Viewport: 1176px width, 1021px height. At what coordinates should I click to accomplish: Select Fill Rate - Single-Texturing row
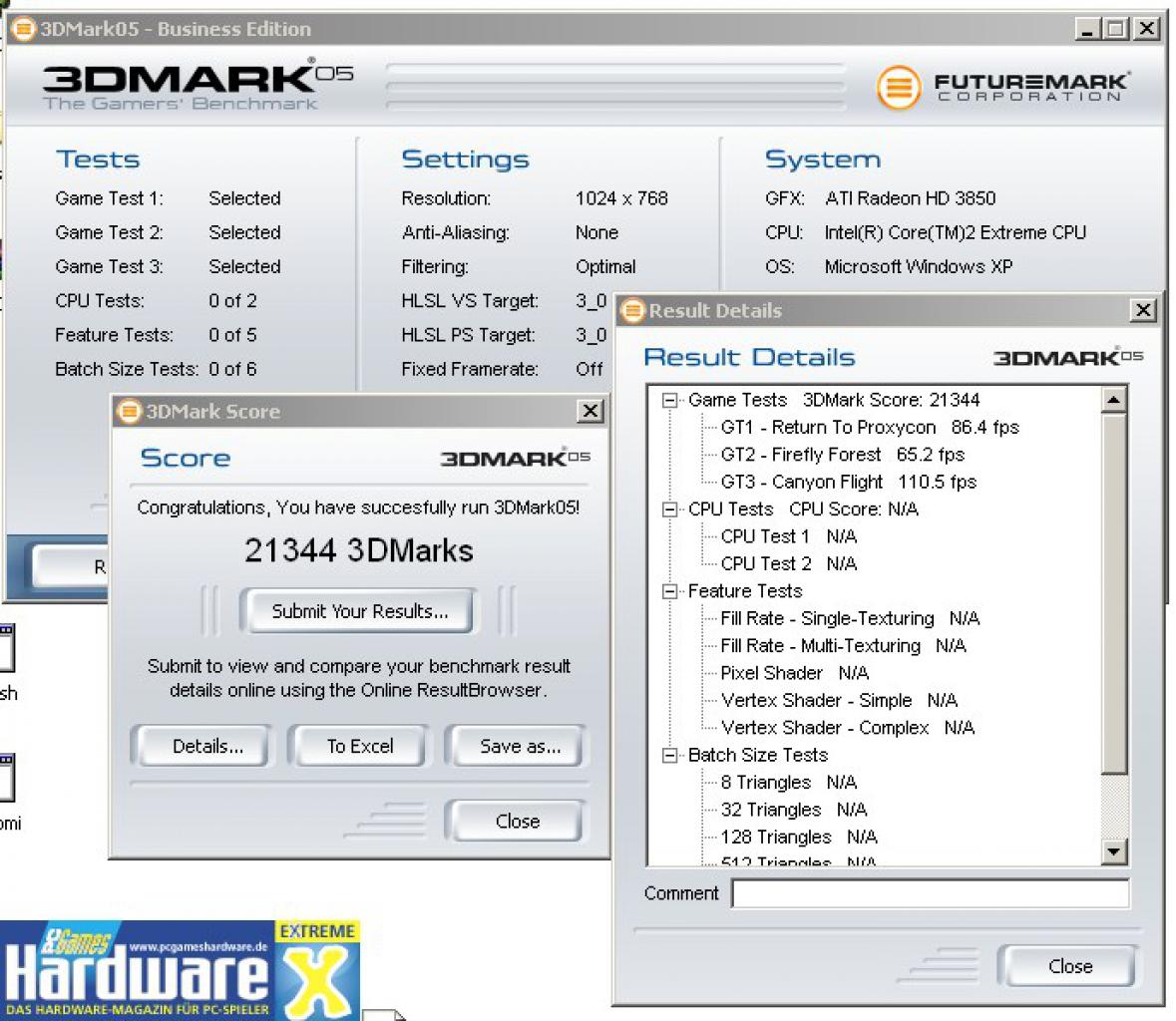click(x=850, y=618)
